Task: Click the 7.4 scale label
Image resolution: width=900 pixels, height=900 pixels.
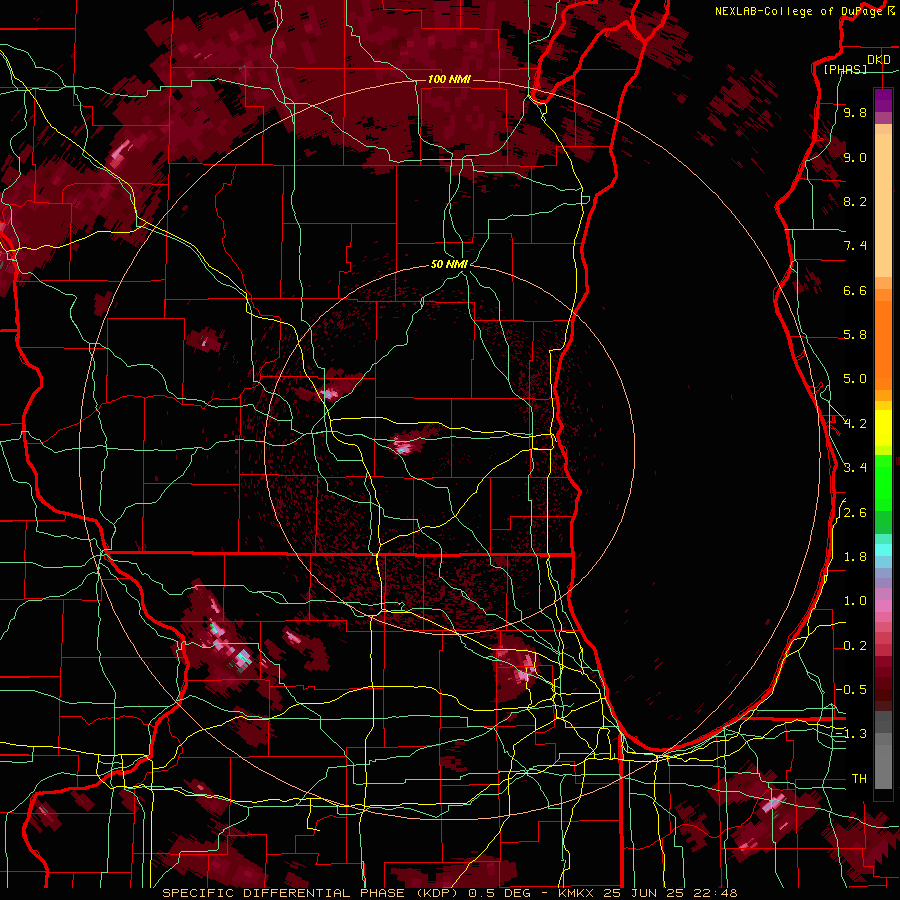Action: pyautogui.click(x=855, y=246)
